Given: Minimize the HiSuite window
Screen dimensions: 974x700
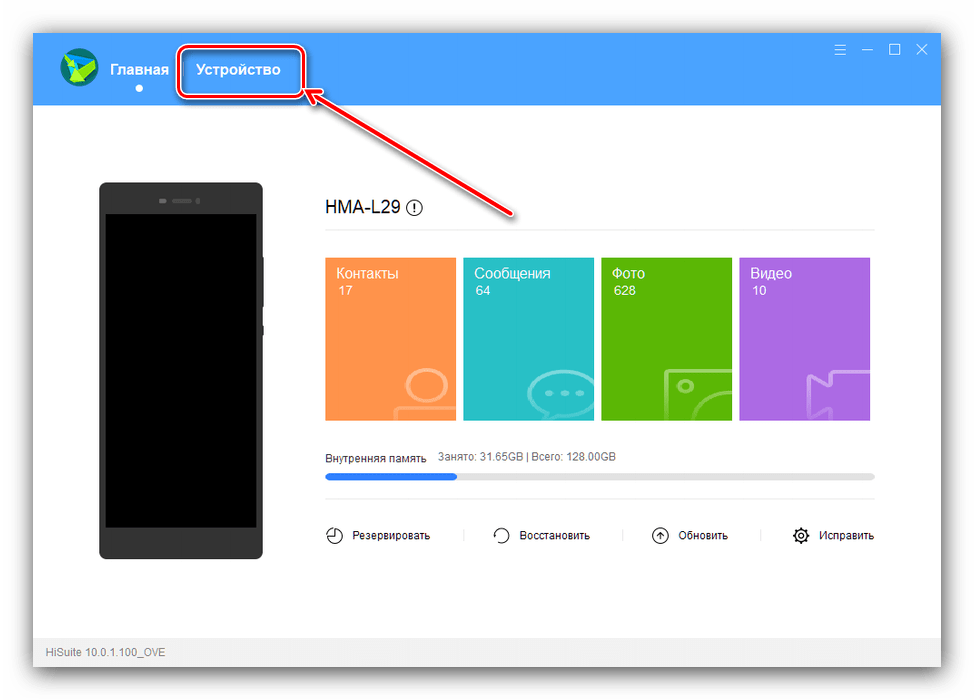Looking at the screenshot, I should click(867, 49).
